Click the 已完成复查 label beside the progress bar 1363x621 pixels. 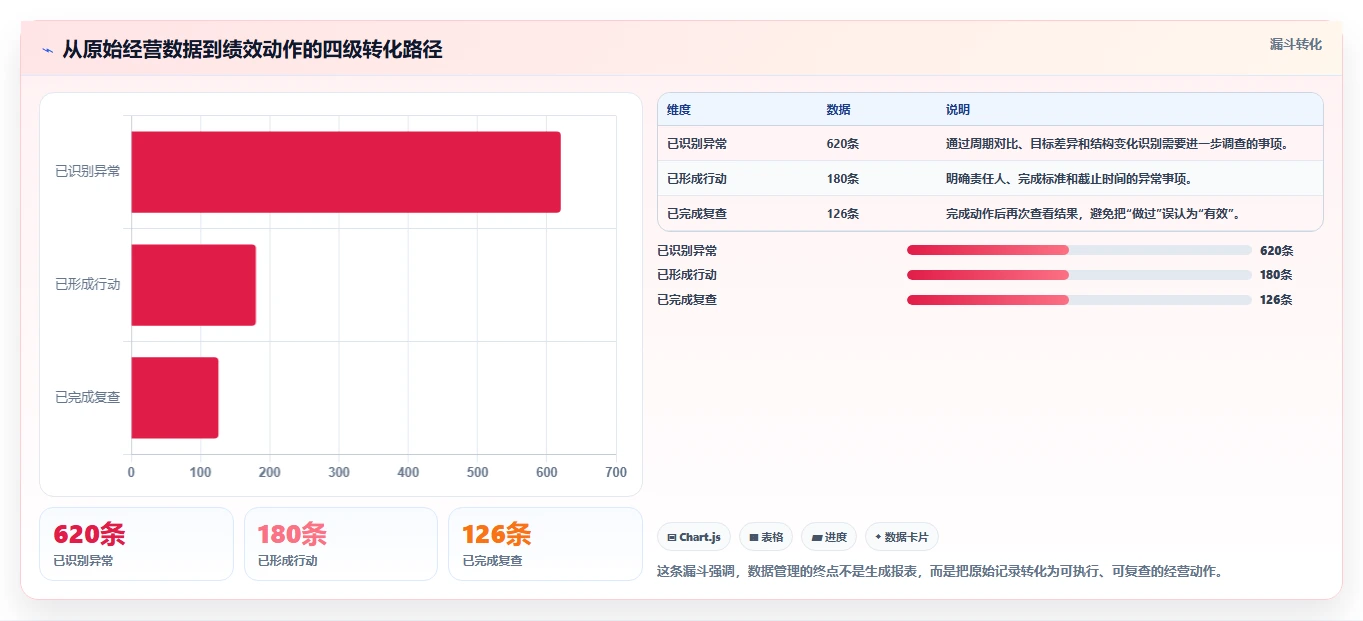pyautogui.click(x=687, y=300)
